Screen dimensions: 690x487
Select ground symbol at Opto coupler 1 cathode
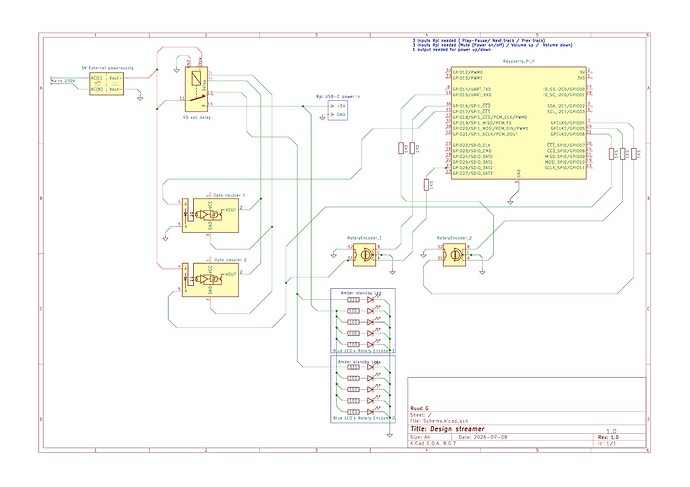(x=165, y=238)
